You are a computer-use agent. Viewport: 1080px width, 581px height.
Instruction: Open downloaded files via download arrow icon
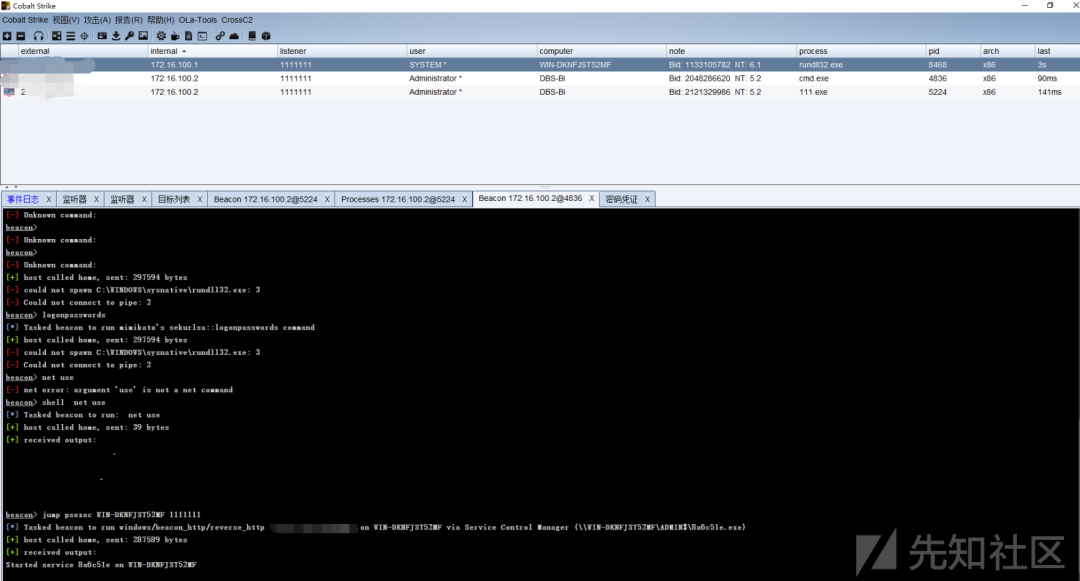point(116,36)
